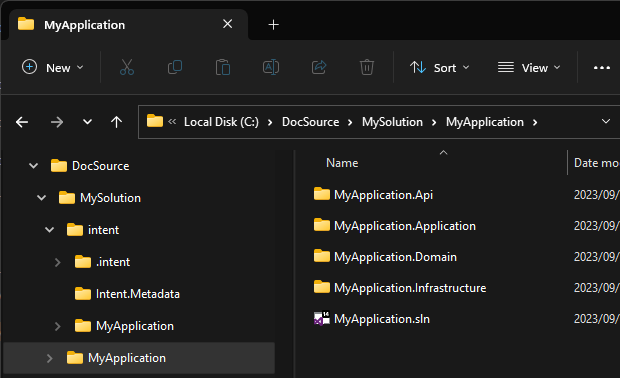The width and height of the screenshot is (620, 378).
Task: Open chevron after MyApplication breadcrumb
Action: (535, 123)
